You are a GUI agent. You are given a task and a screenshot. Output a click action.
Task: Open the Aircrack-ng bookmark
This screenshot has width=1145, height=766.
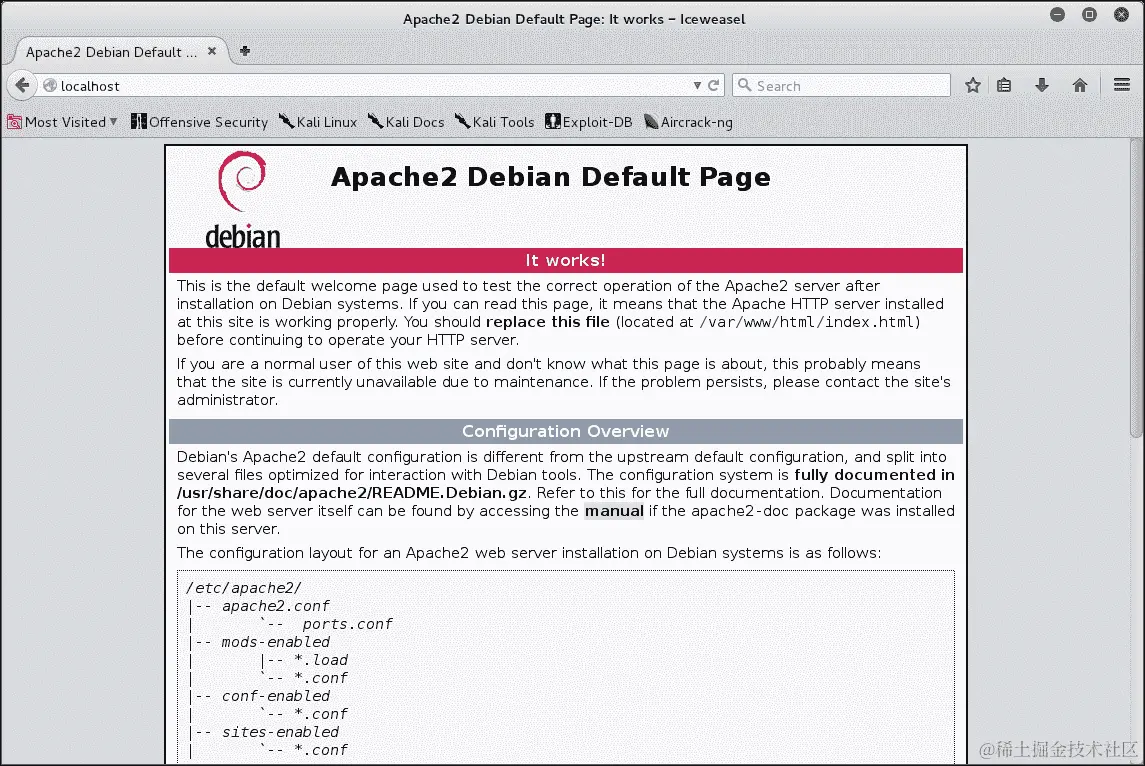[x=688, y=122]
